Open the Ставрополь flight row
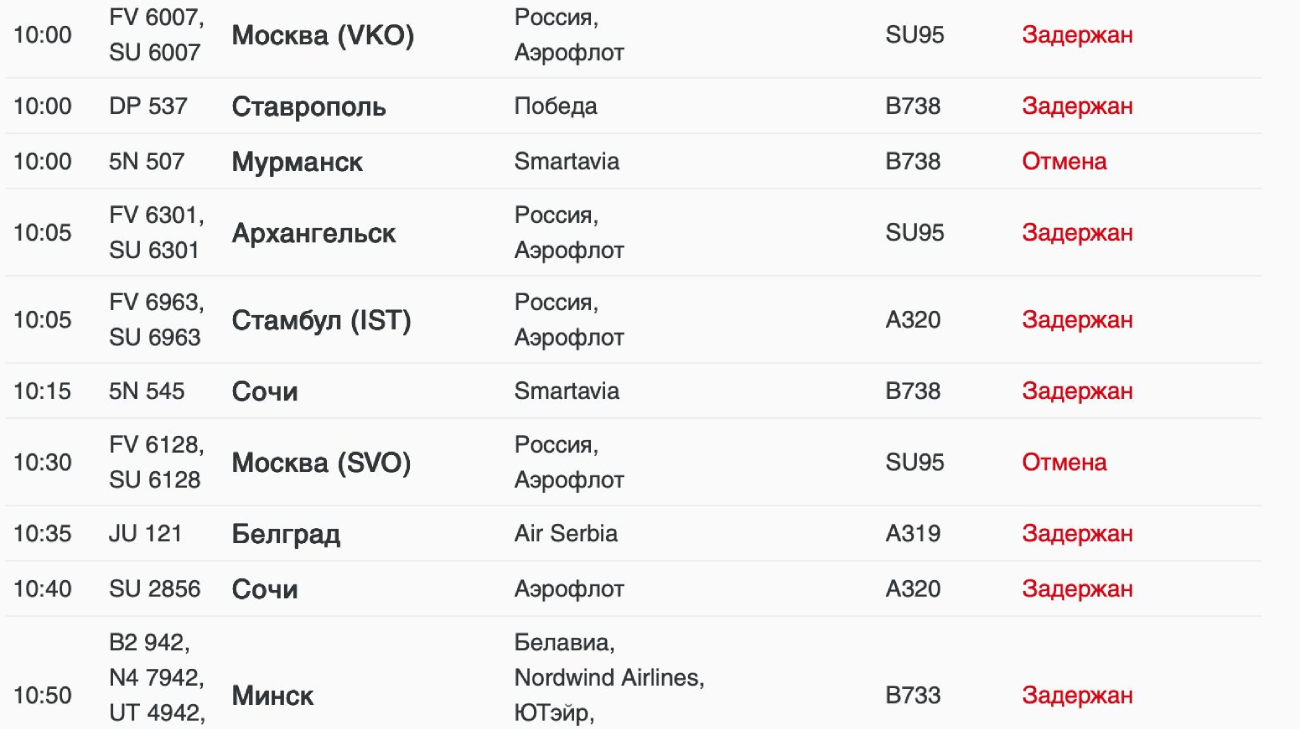The width and height of the screenshot is (1300, 729). pyautogui.click(x=308, y=107)
